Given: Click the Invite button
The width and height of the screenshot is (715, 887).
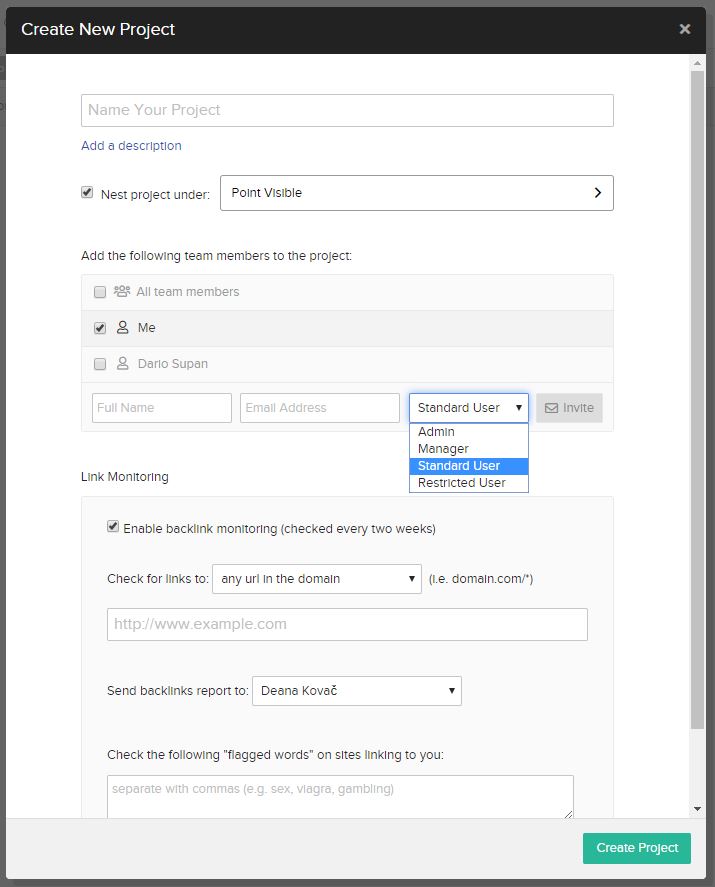Looking at the screenshot, I should pos(569,408).
